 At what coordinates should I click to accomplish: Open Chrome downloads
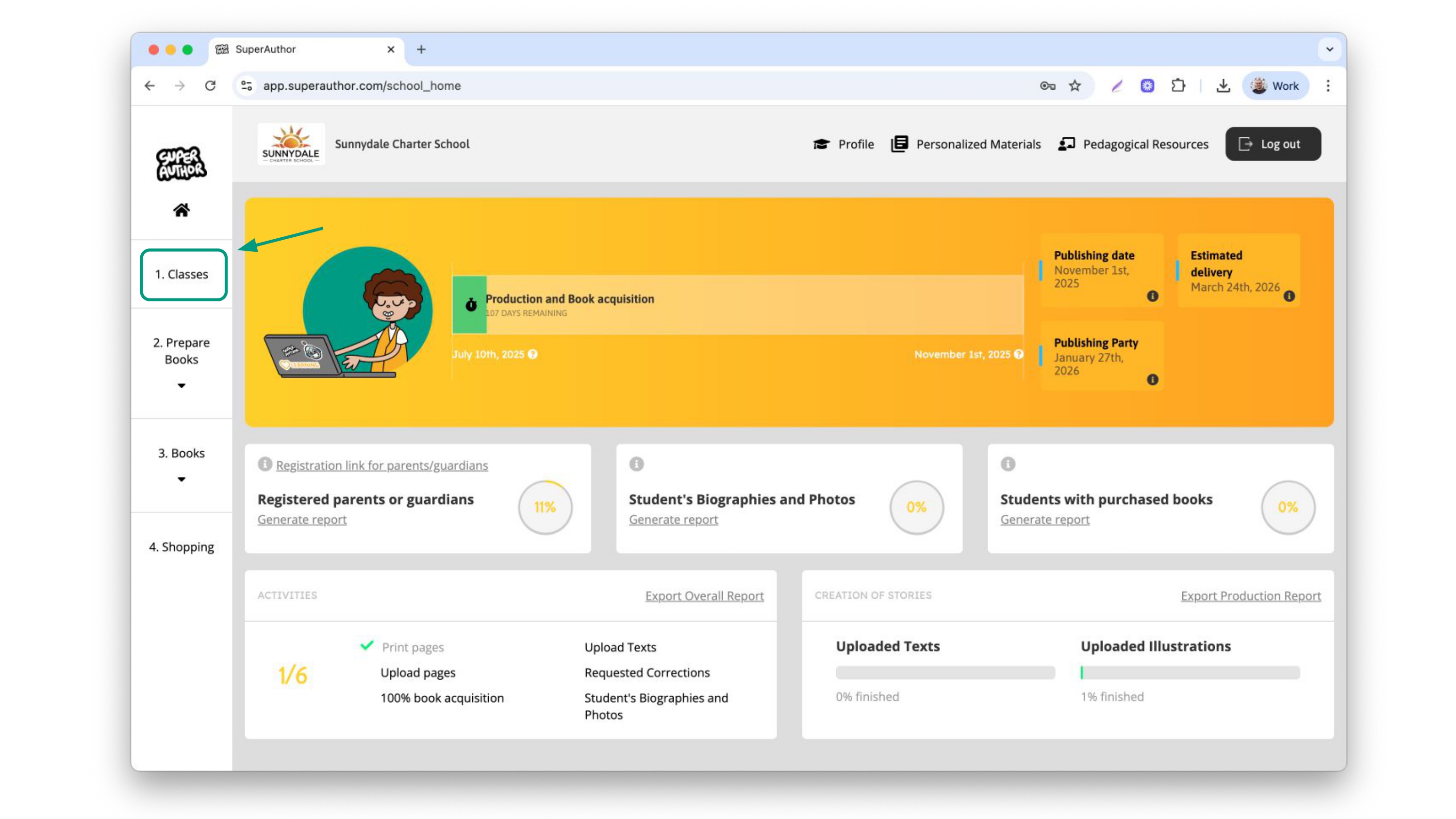pos(1223,86)
